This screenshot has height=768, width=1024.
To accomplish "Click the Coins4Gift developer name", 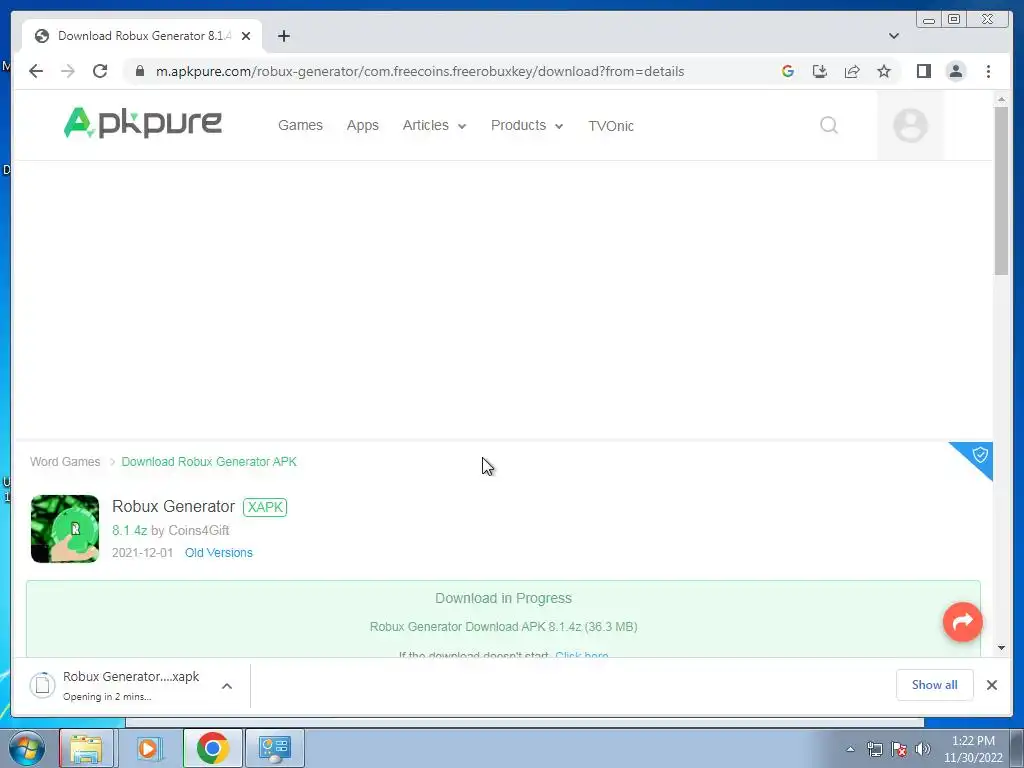I will point(199,530).
